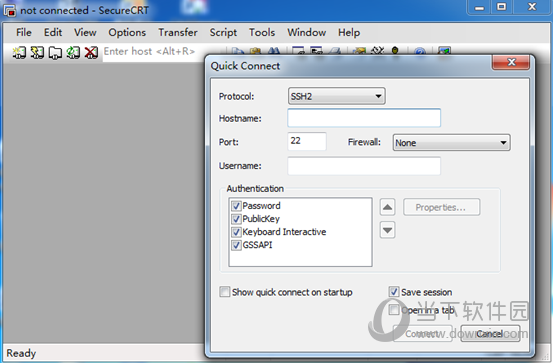The image size is (553, 363).
Task: Close the Quick Connect dialog
Action: tap(511, 62)
